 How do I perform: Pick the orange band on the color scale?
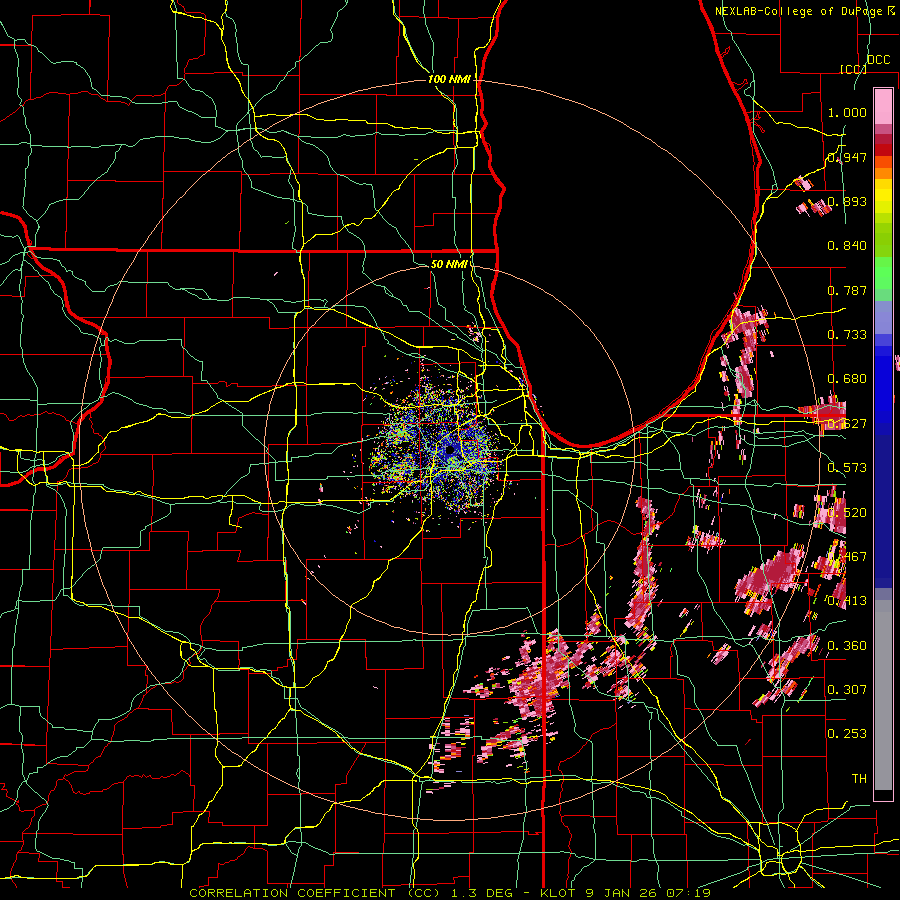click(883, 172)
